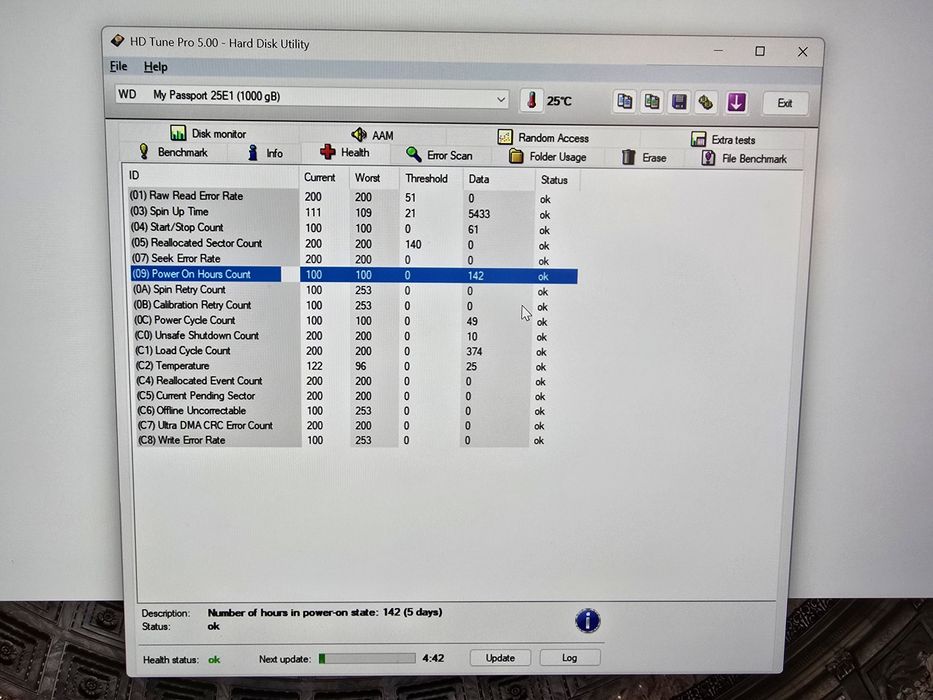Click the 4:42 next update timer
Screen dimensions: 933x700
433,658
